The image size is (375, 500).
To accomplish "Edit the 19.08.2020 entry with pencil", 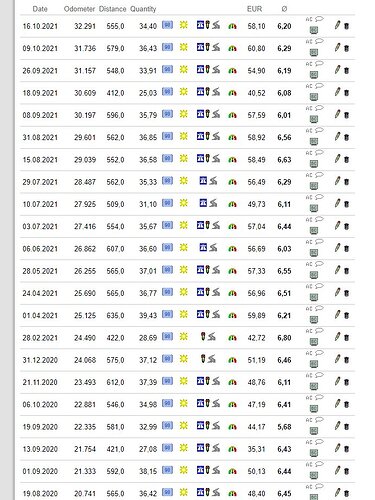I will coord(337,492).
